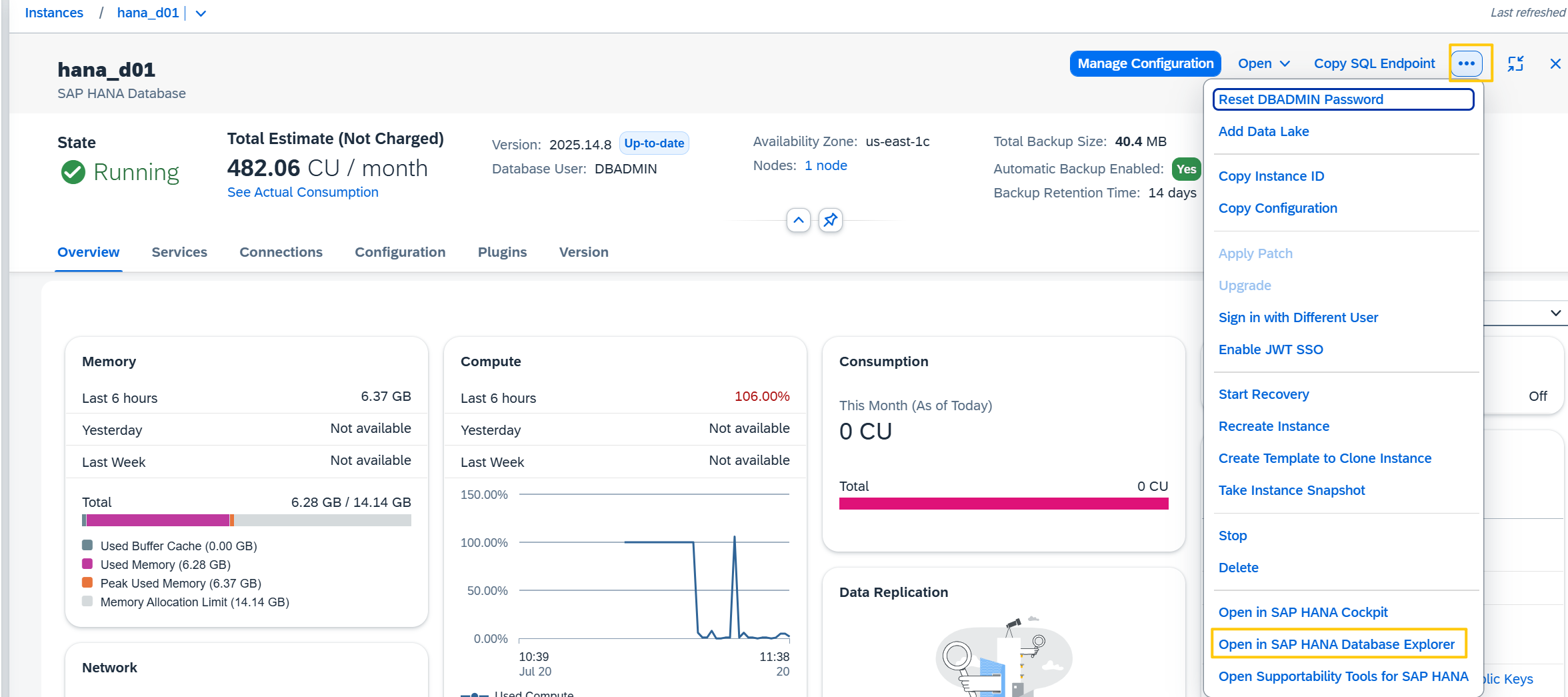Open the hana_d01 breadcrumb link
1568x697 pixels.
tap(148, 13)
